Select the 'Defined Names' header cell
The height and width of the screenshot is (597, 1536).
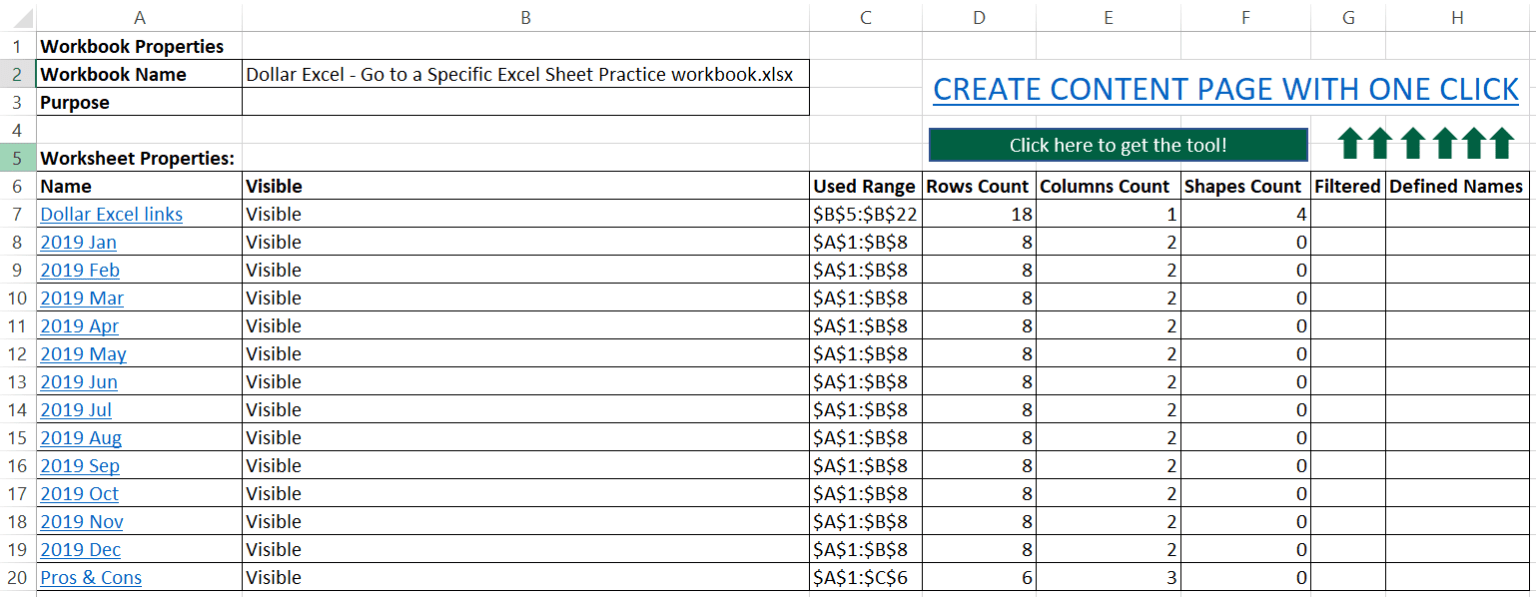(x=1457, y=186)
